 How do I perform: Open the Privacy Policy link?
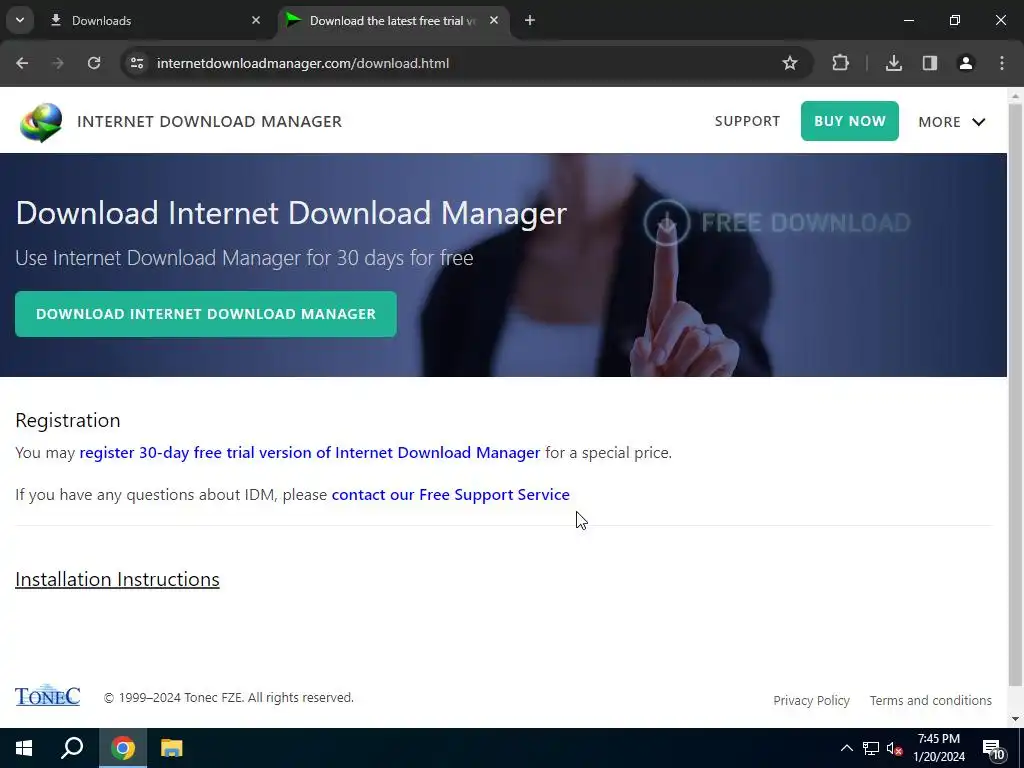point(811,700)
